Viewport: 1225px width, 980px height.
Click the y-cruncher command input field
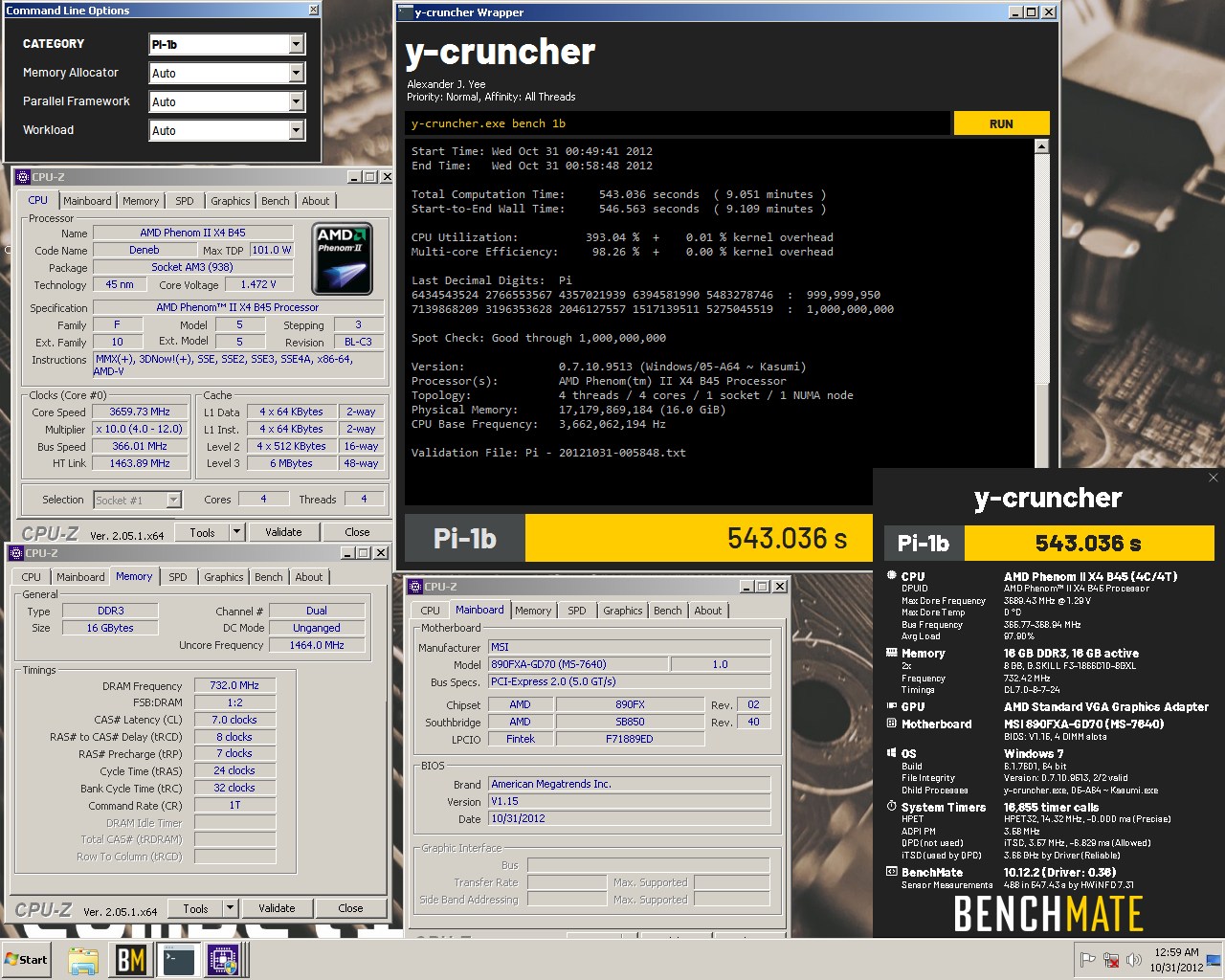[678, 123]
